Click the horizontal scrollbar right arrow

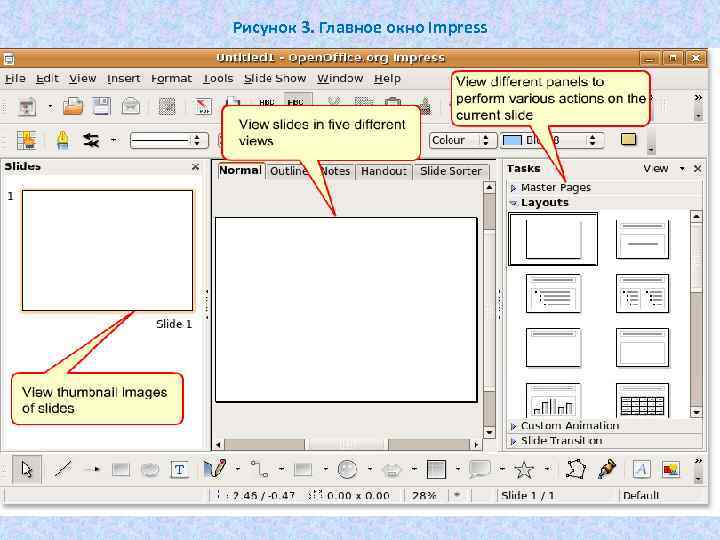[476, 444]
